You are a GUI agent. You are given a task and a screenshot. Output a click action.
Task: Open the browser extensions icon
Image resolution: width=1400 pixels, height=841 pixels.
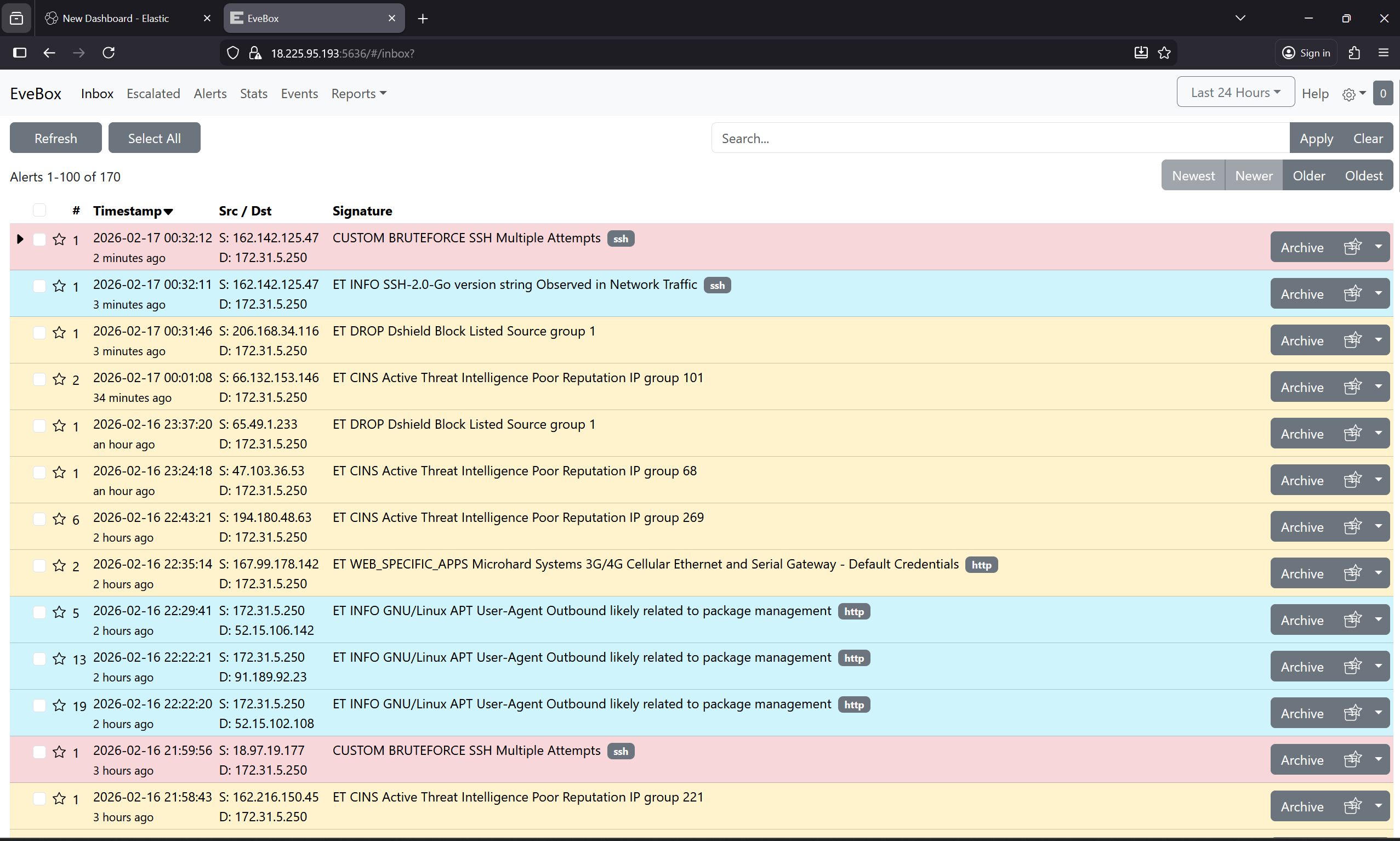coord(1353,53)
